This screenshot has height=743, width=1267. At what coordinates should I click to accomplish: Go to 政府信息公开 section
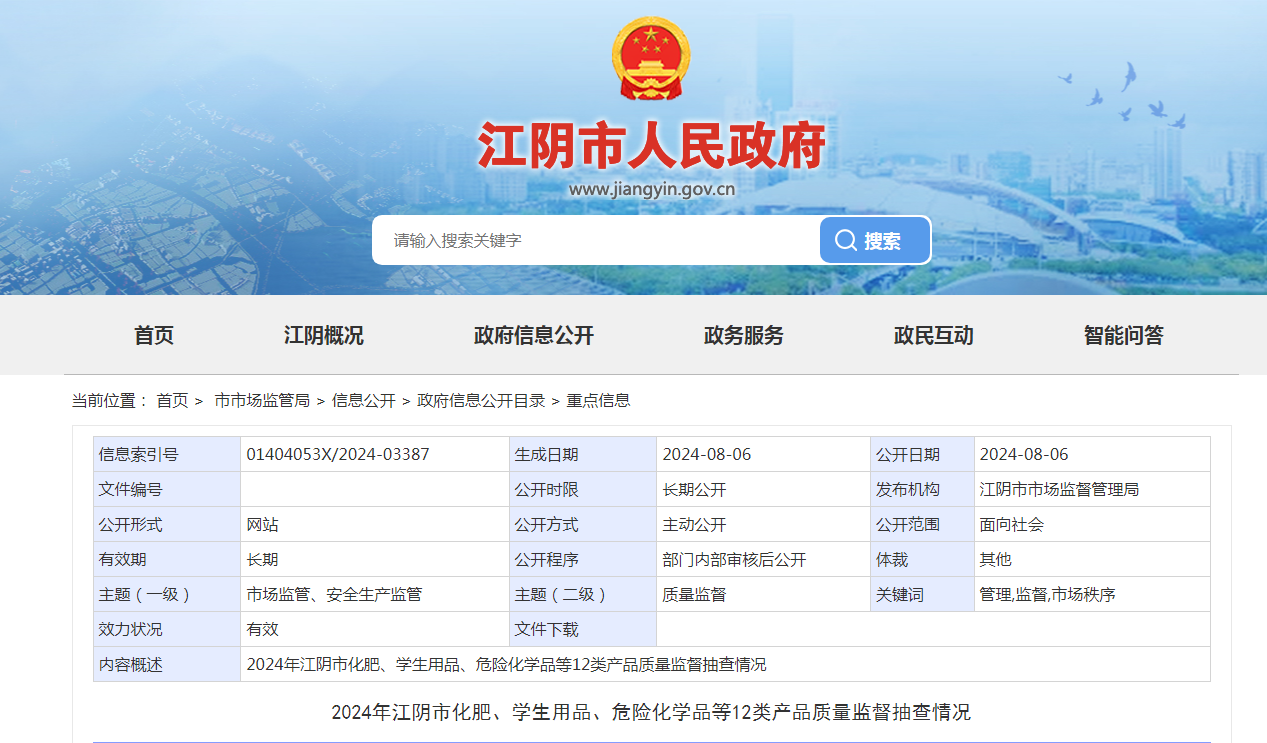533,336
